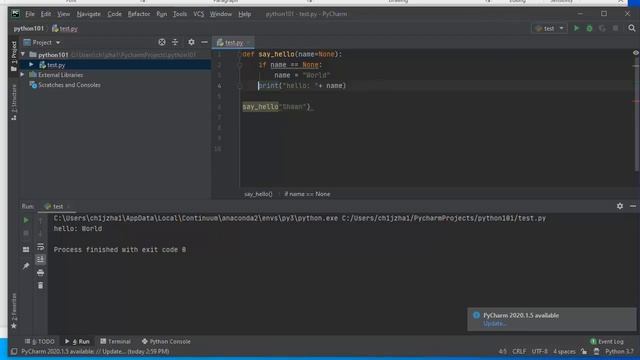The image size is (640, 360).
Task: Start the green Debug bug icon
Action: pyautogui.click(x=589, y=29)
